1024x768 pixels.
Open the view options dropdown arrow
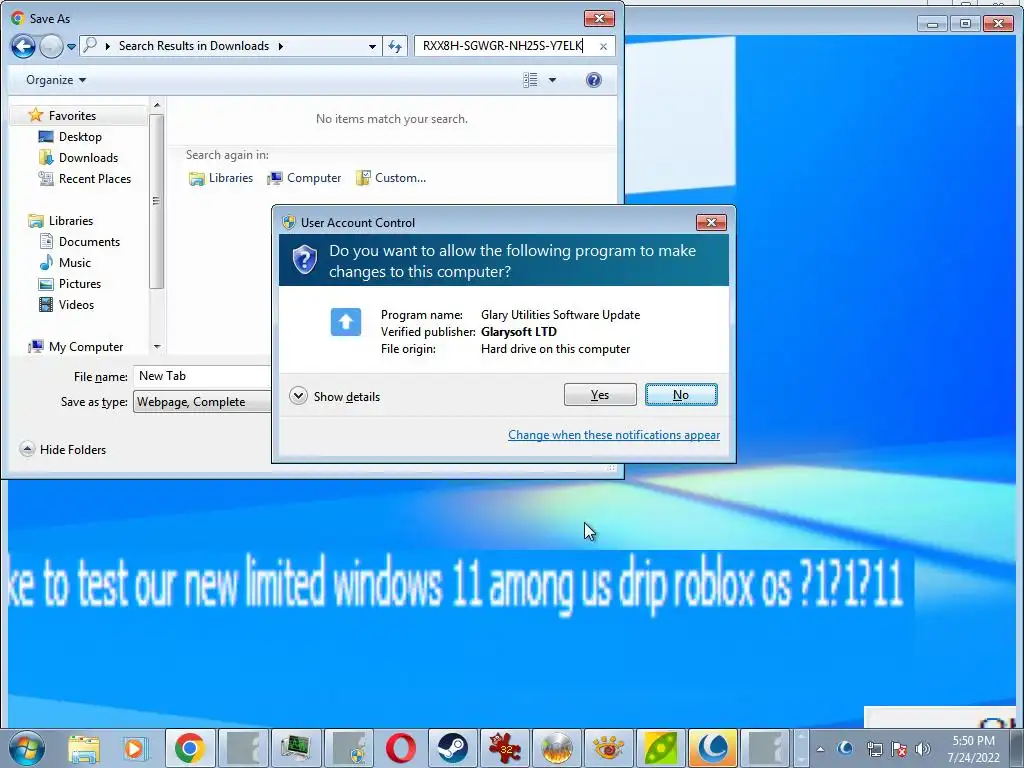(552, 80)
